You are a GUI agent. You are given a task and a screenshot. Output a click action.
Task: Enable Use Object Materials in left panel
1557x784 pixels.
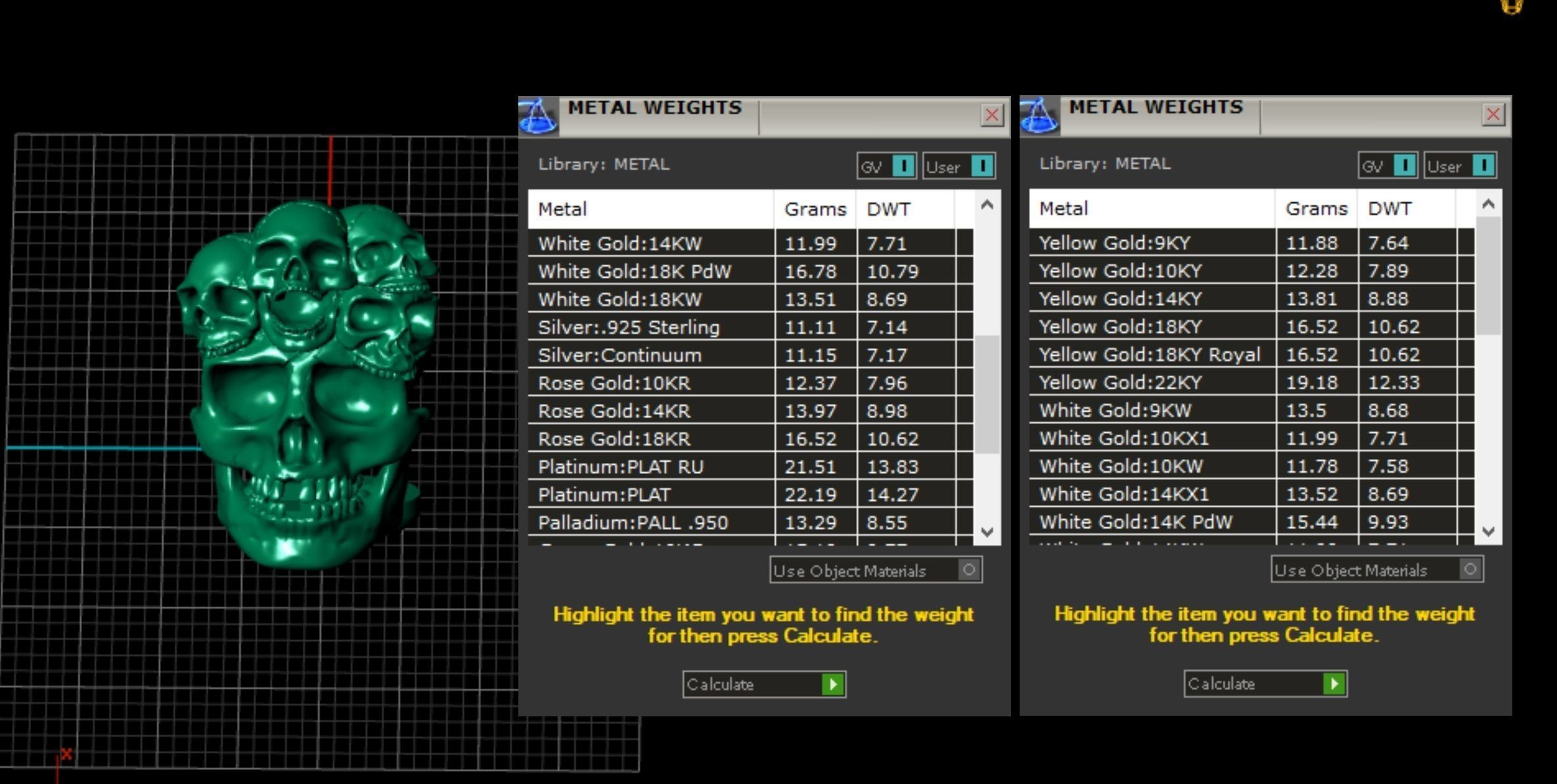[968, 570]
